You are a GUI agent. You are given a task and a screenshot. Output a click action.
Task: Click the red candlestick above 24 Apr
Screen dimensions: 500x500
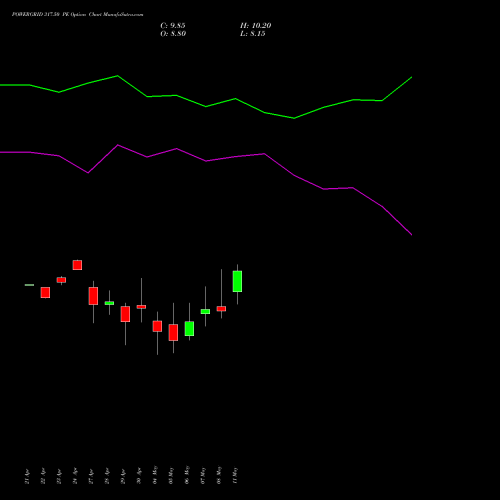(x=77, y=265)
